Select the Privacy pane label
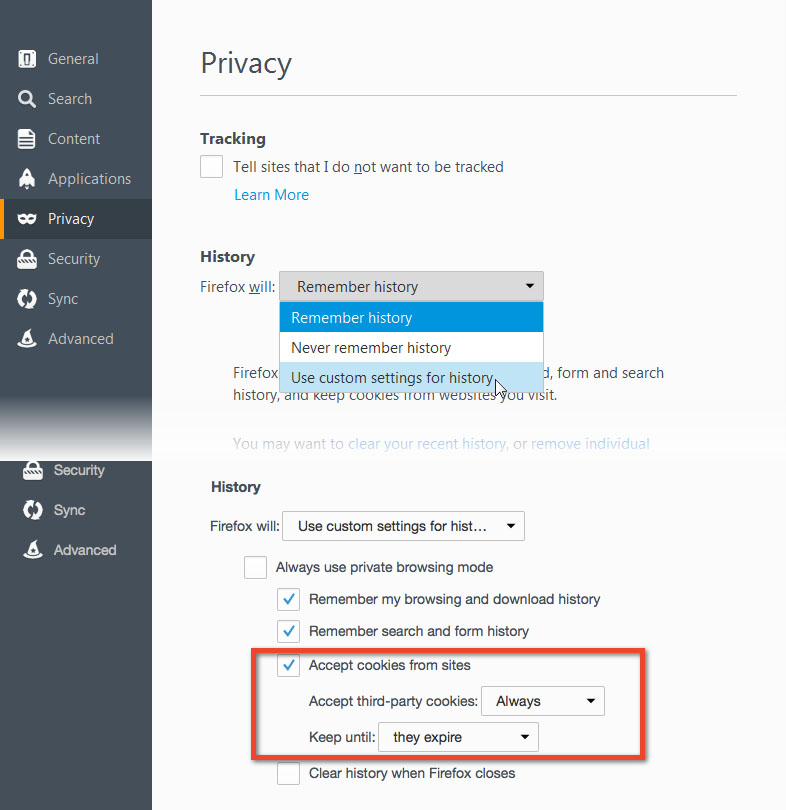Image resolution: width=786 pixels, height=810 pixels. (71, 219)
